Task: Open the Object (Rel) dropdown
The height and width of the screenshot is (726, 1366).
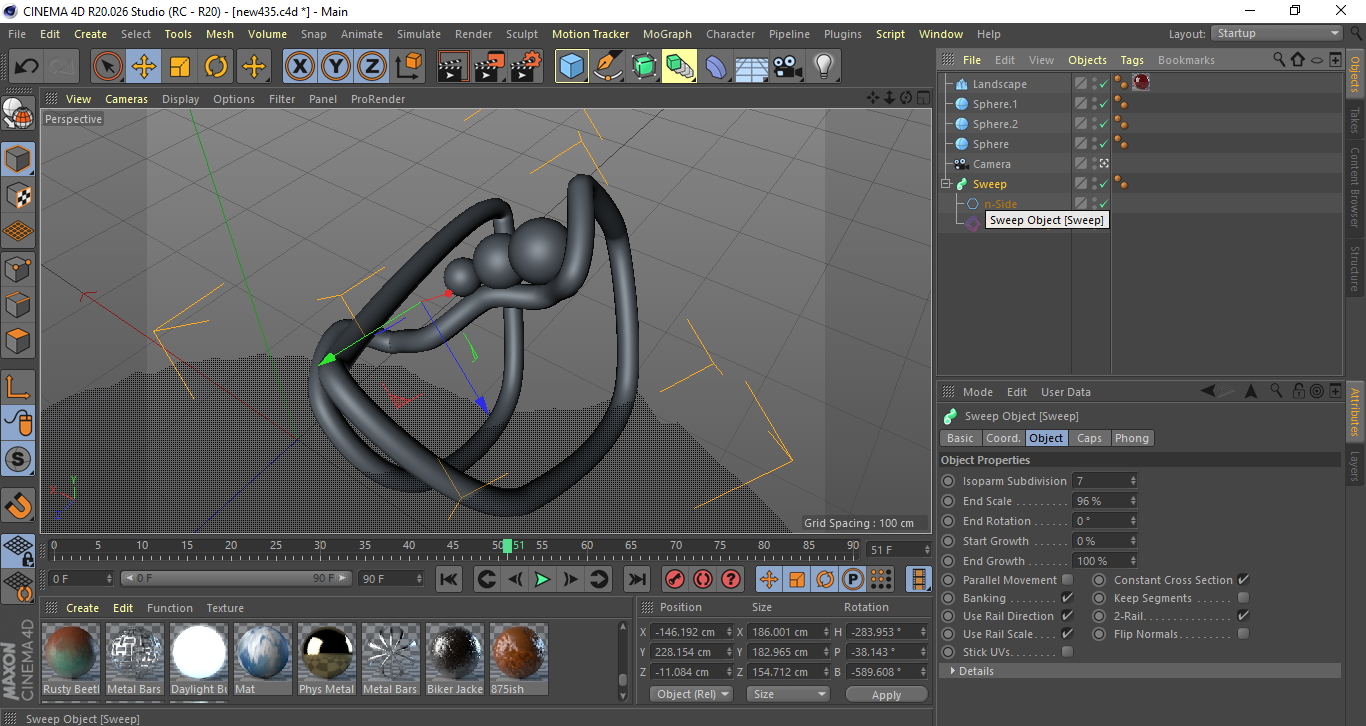Action: pos(691,693)
